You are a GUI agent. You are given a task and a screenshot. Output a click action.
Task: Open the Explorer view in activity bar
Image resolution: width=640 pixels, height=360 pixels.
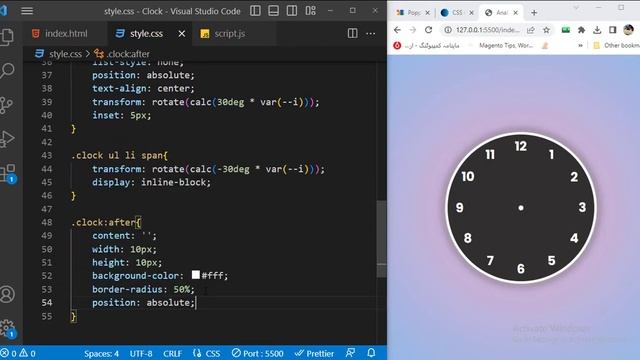(x=7, y=37)
